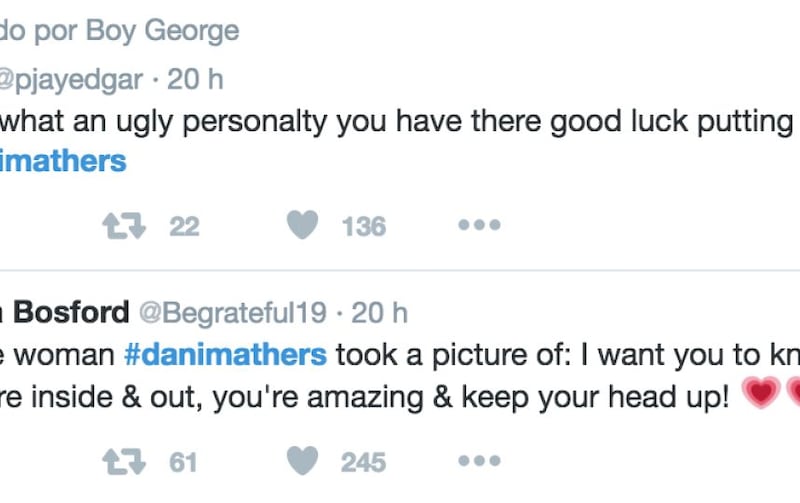The image size is (800, 503).
Task: Click the 245 likes count
Action: click(363, 463)
